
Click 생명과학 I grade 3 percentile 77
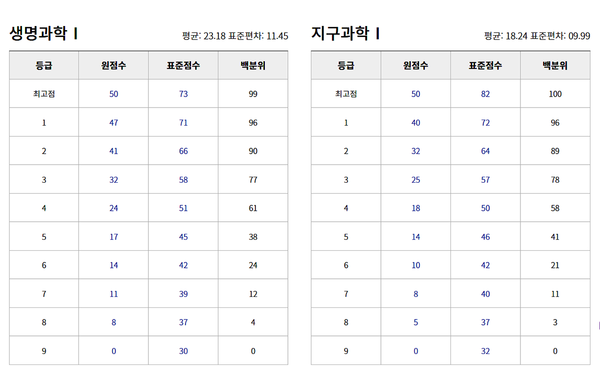click(x=253, y=179)
